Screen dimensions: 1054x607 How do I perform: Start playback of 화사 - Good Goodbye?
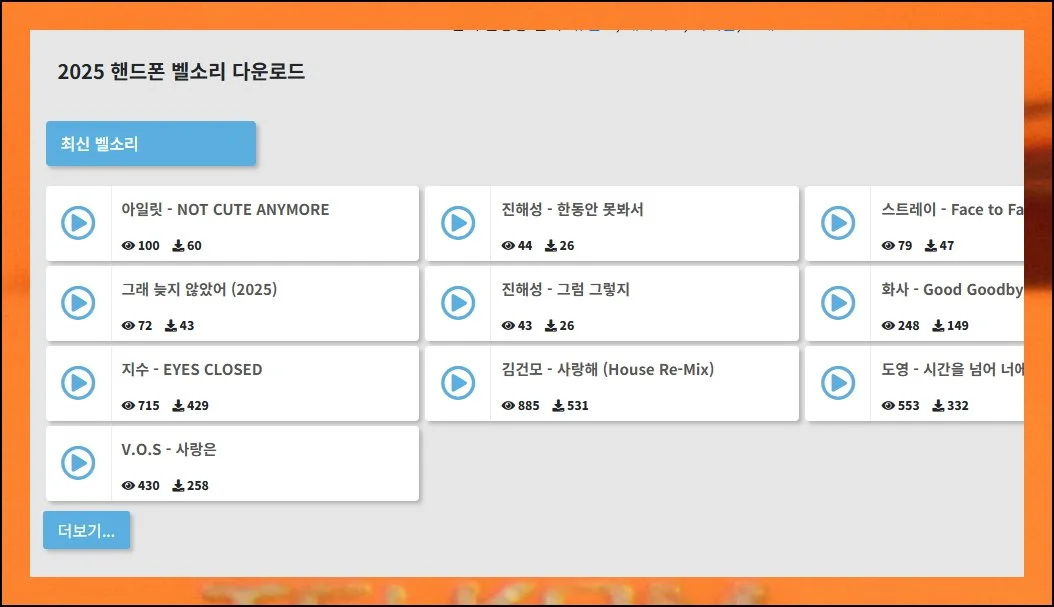coord(838,302)
